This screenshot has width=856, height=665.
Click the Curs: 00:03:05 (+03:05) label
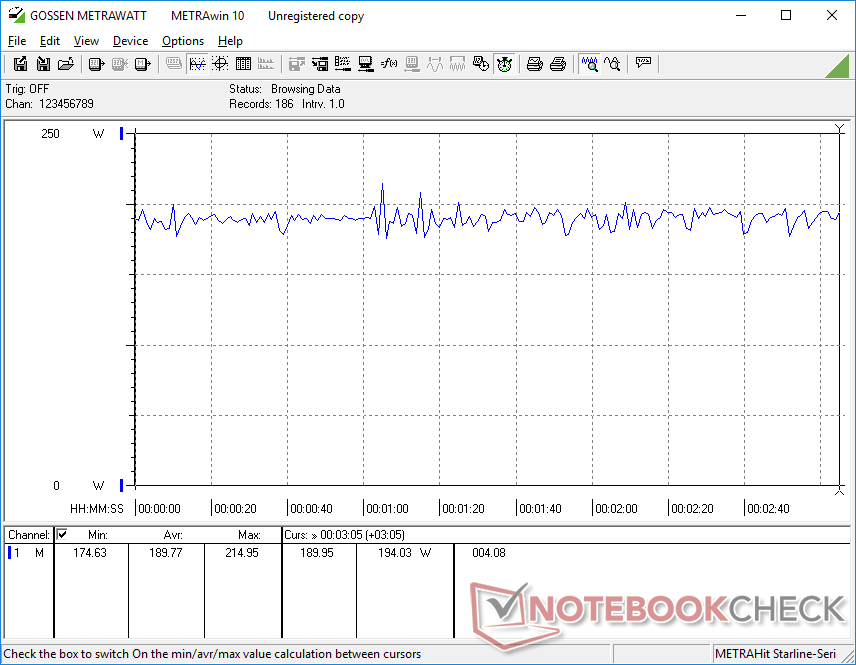[x=344, y=535]
